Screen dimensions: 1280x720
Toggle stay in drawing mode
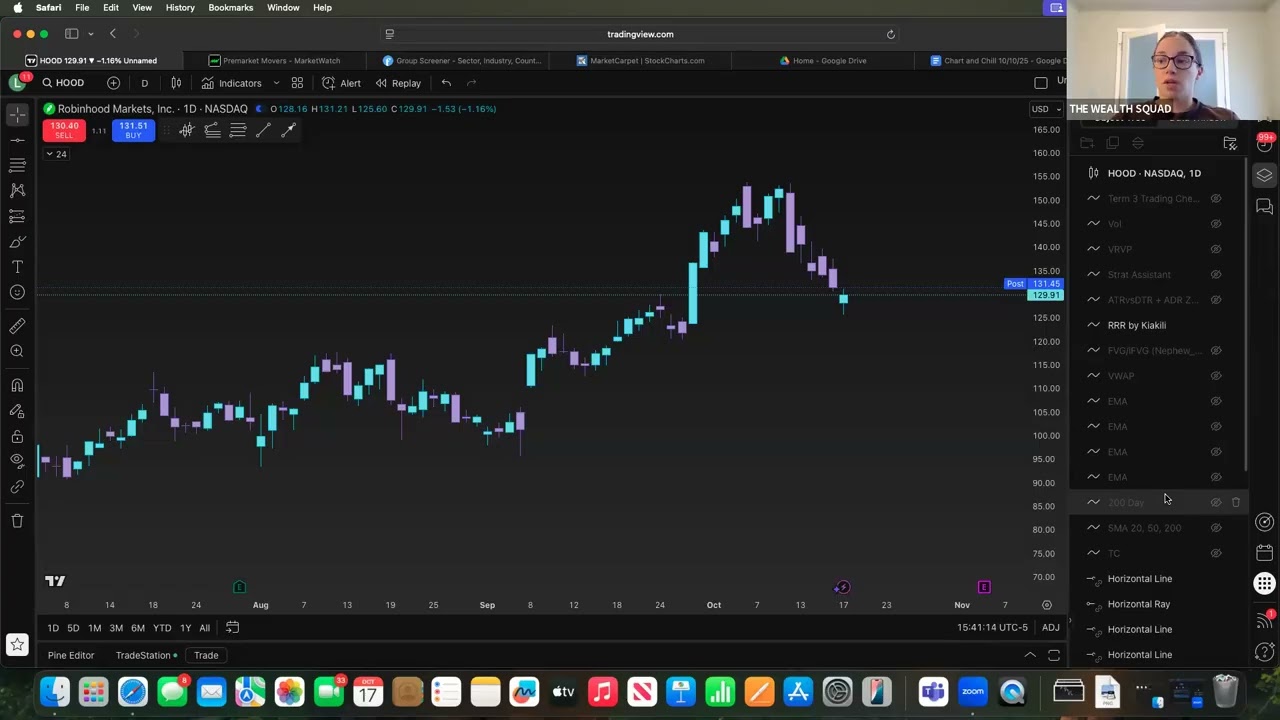[x=17, y=411]
